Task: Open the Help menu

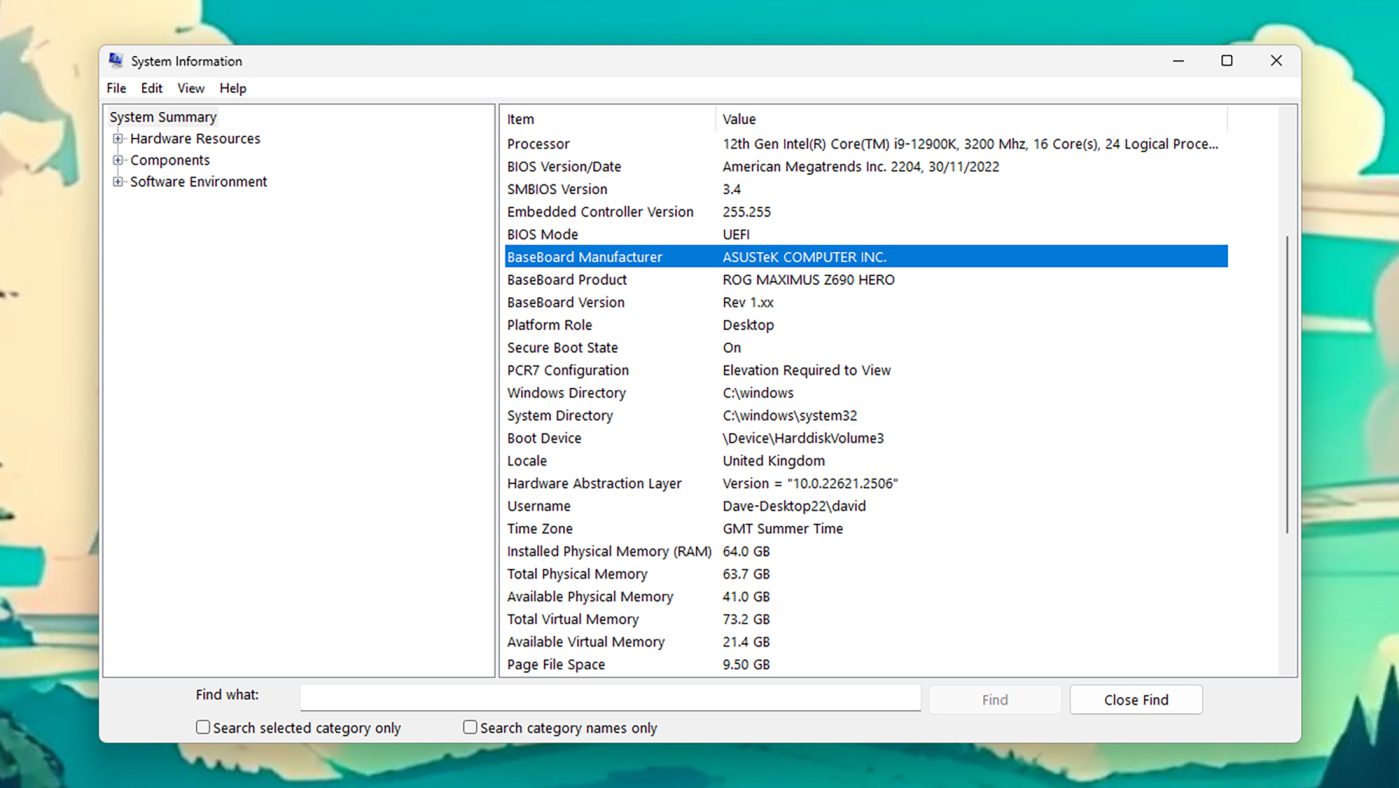Action: click(233, 88)
